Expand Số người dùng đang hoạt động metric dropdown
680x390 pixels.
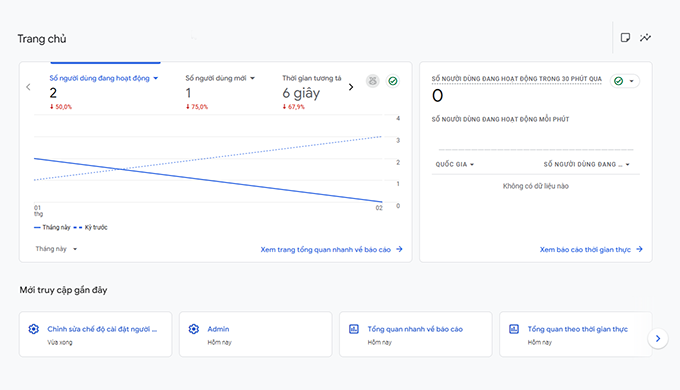tap(156, 79)
